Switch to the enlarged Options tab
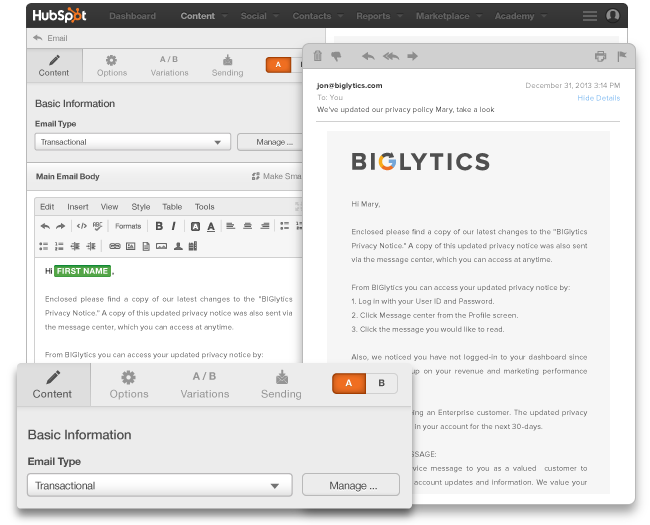 click(x=129, y=384)
